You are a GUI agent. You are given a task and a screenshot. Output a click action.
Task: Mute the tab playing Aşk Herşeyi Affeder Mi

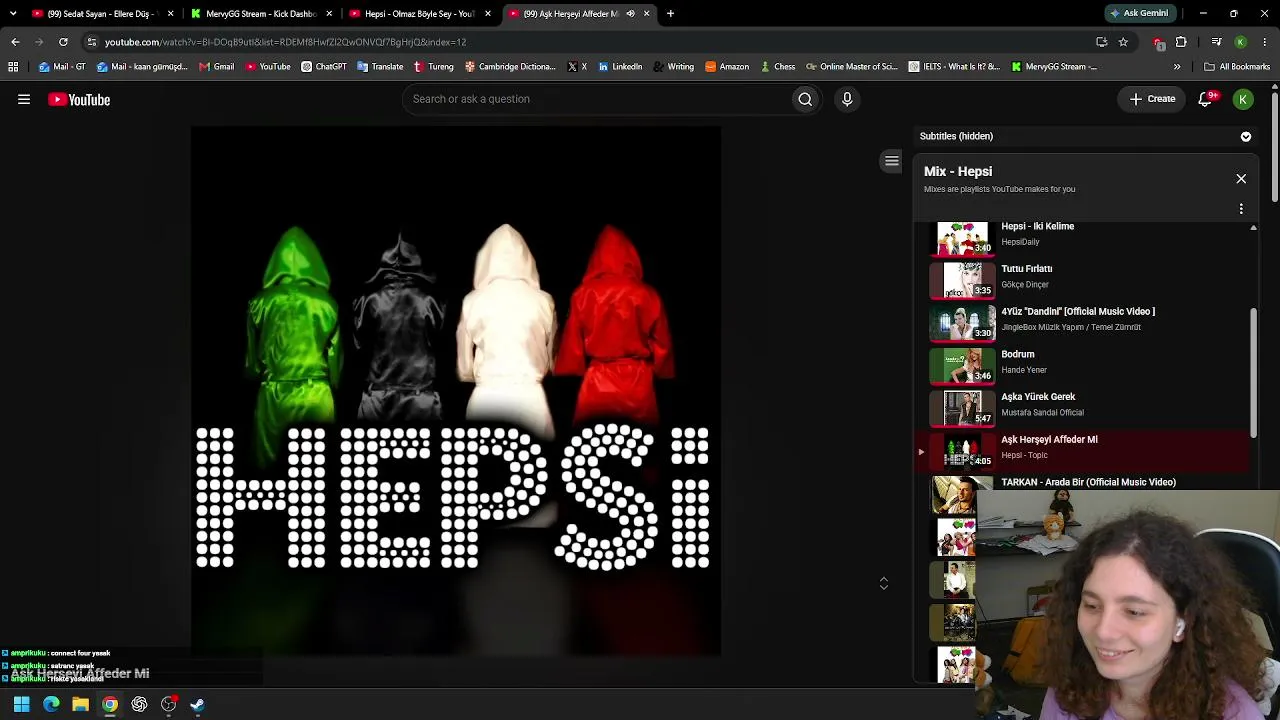tap(630, 14)
